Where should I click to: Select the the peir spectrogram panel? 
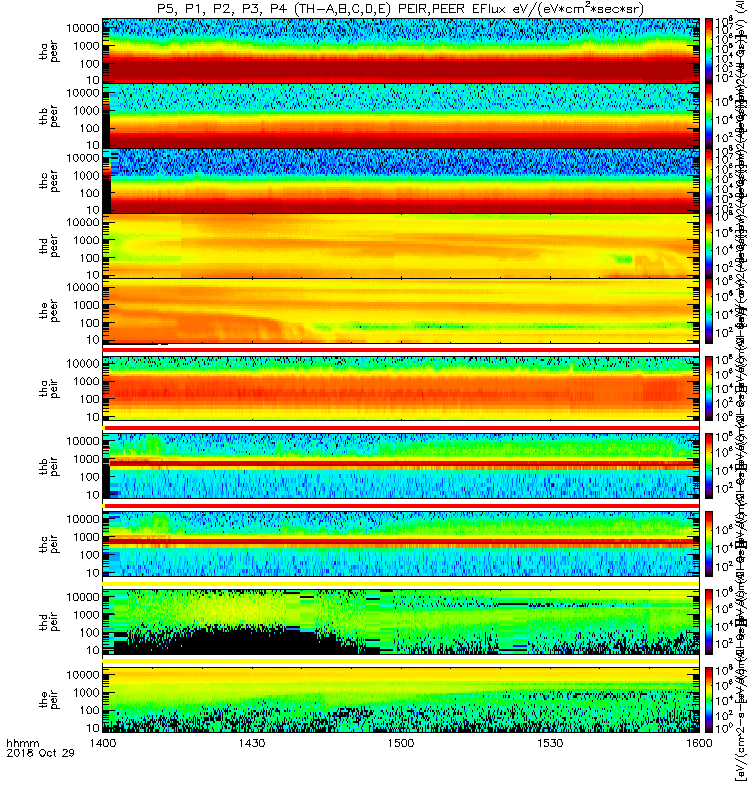pos(401,699)
